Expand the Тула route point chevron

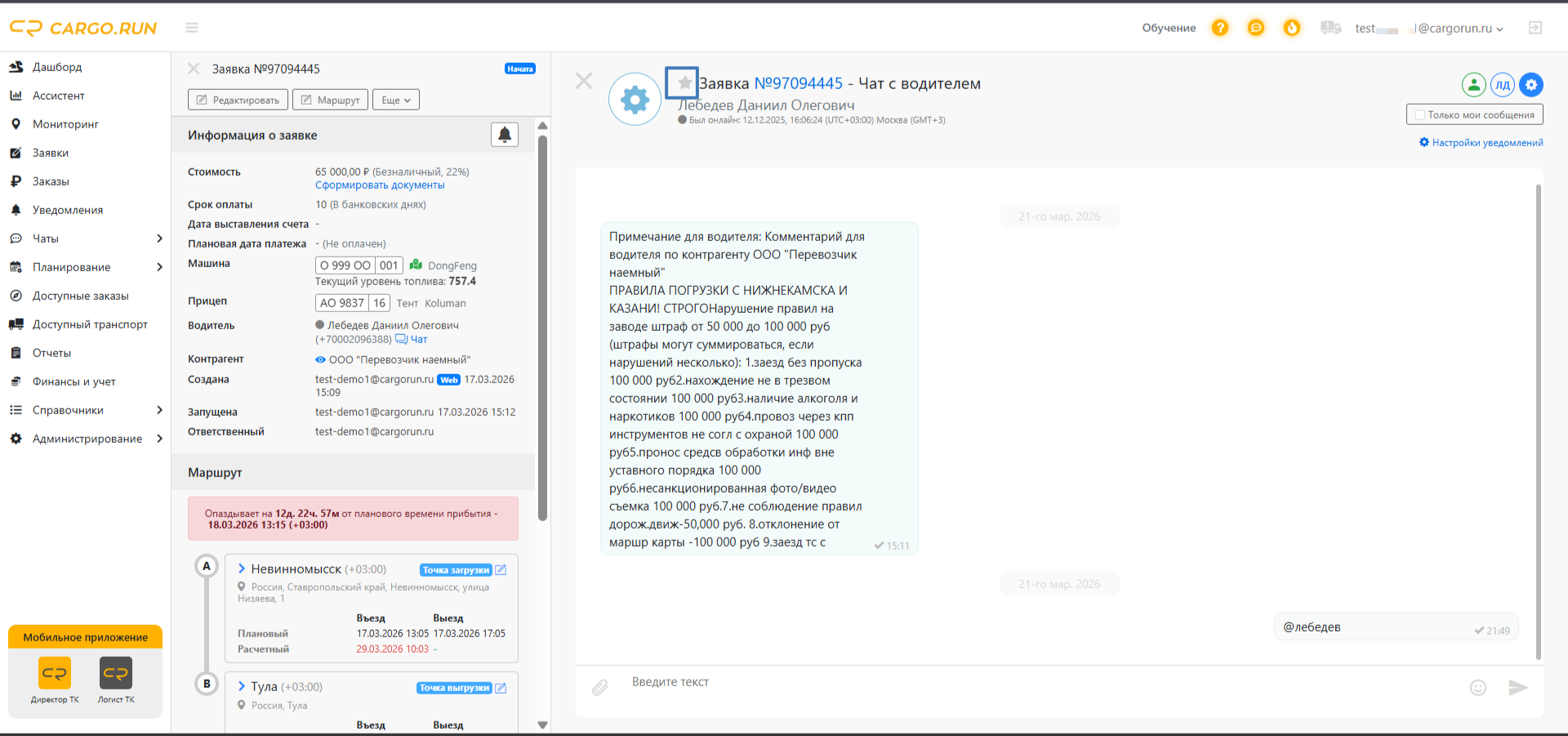(242, 686)
